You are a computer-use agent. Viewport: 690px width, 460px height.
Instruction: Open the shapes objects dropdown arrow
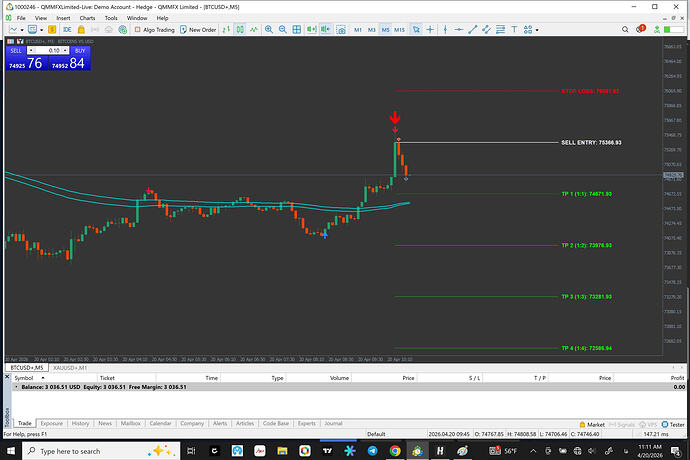[x=537, y=30]
